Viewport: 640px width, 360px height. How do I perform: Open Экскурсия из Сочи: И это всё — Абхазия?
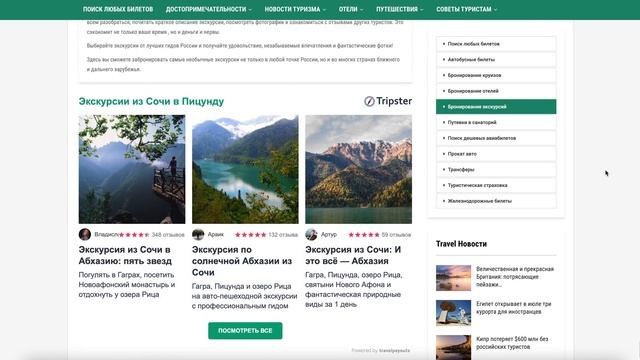(353, 255)
